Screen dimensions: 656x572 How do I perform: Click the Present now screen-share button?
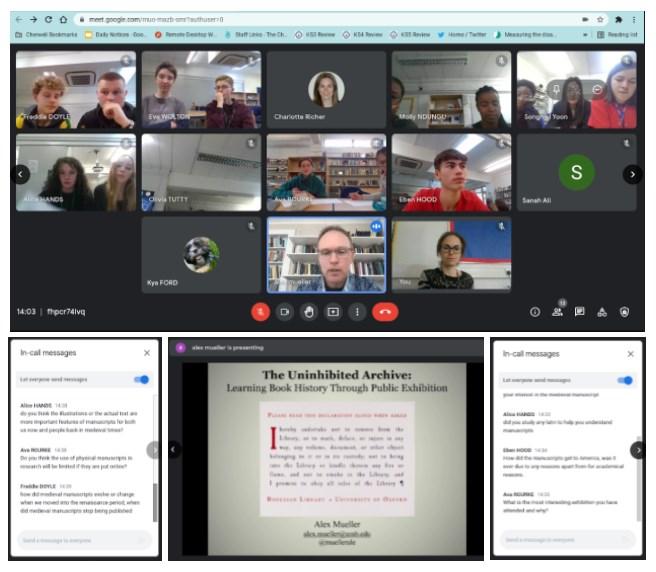point(333,312)
